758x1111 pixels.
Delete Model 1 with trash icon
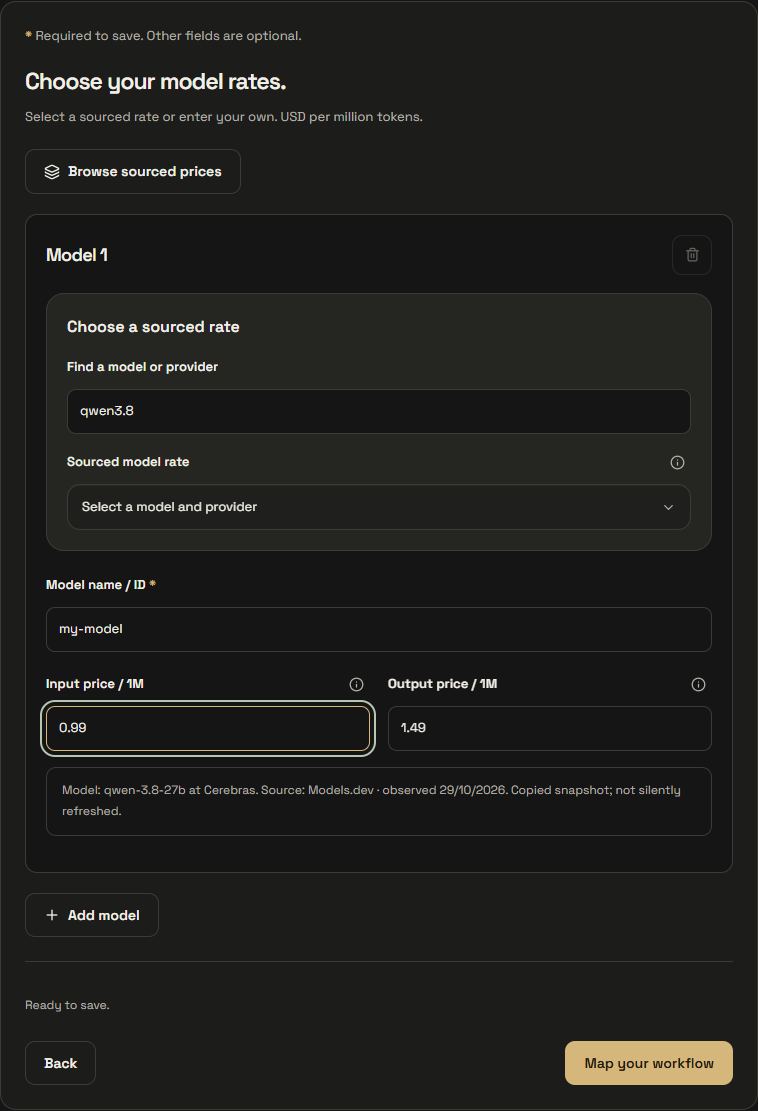coord(691,255)
